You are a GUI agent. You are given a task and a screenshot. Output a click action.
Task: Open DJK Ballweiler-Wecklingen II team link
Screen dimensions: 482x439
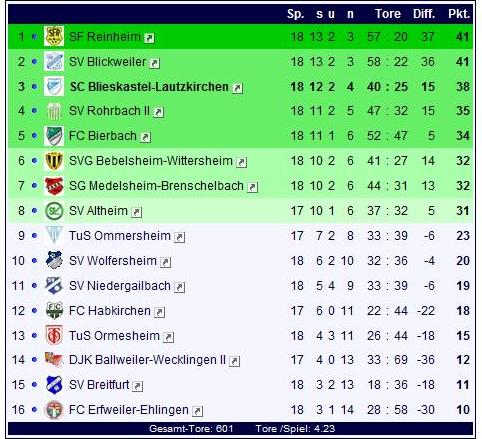(x=147, y=360)
